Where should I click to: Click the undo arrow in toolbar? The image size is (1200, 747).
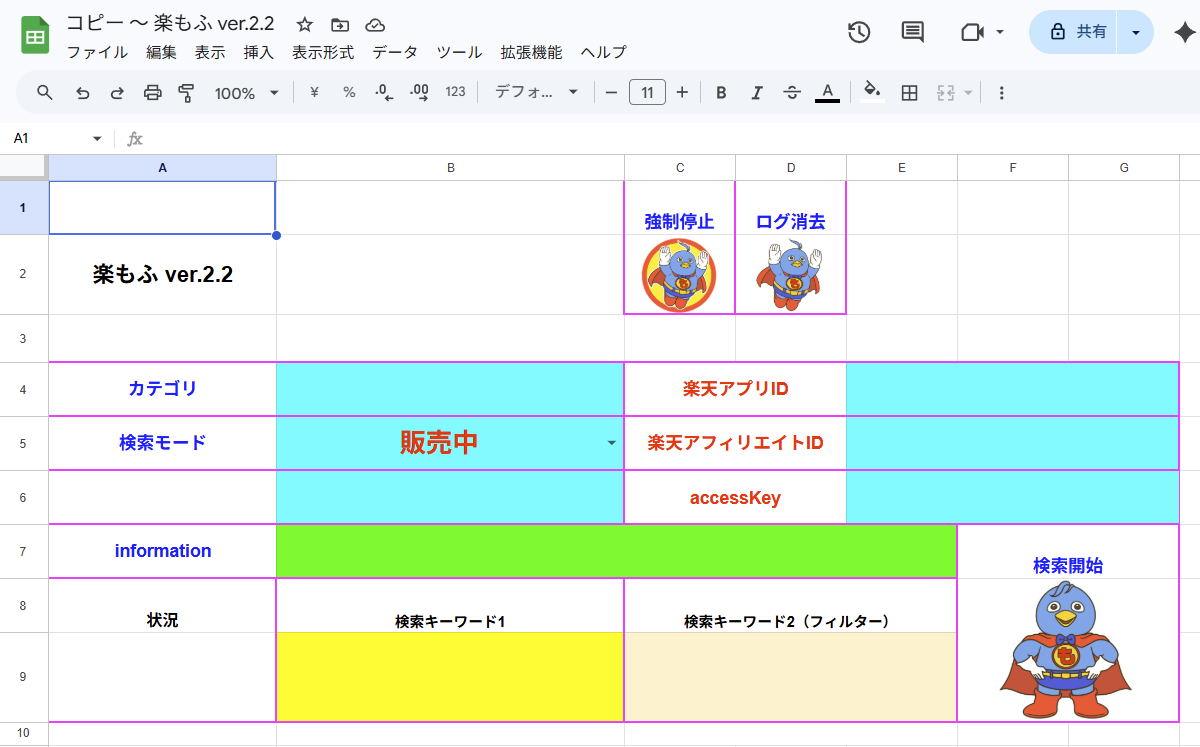pyautogui.click(x=83, y=93)
